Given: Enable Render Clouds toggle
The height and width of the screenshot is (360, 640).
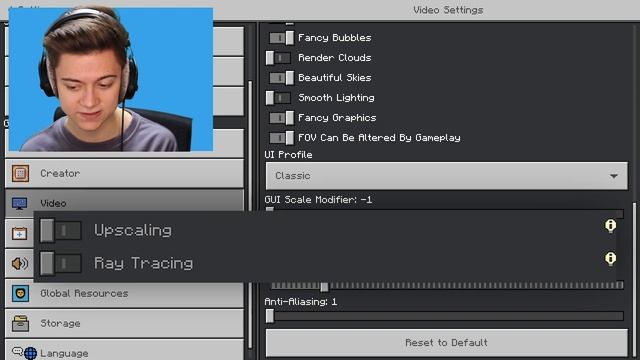Looking at the screenshot, I should [x=278, y=58].
